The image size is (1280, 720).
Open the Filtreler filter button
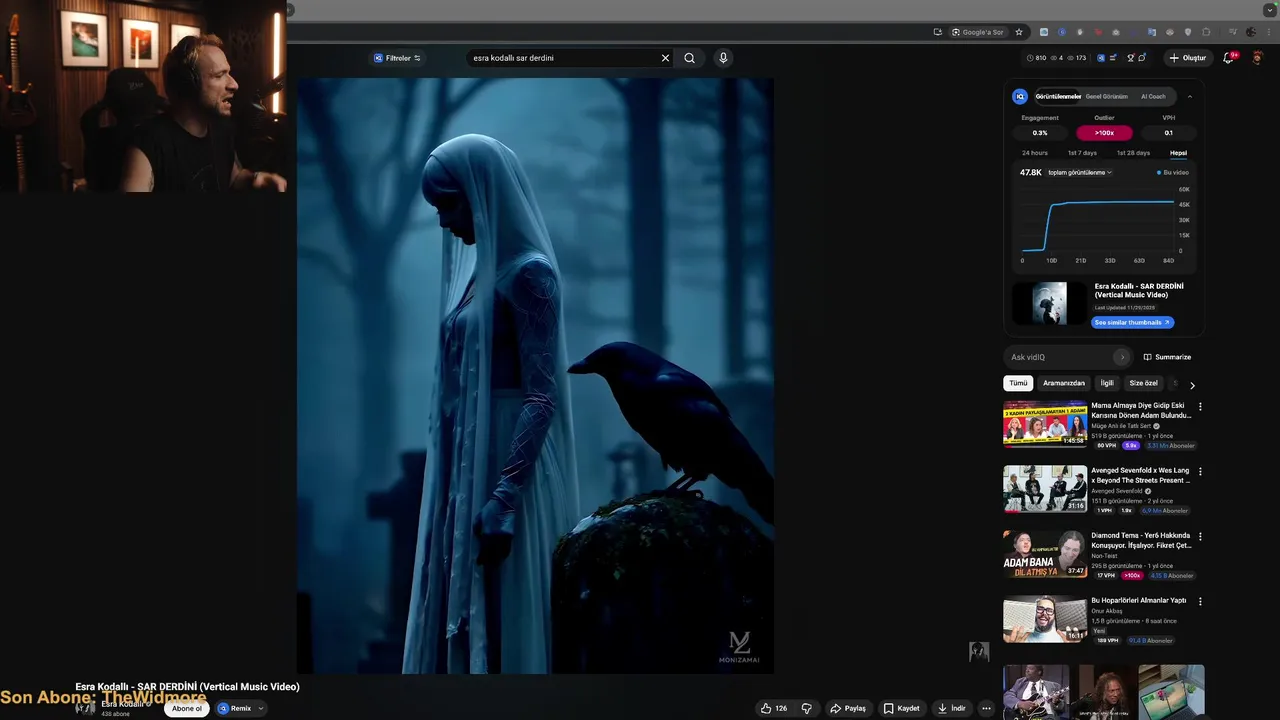point(397,58)
